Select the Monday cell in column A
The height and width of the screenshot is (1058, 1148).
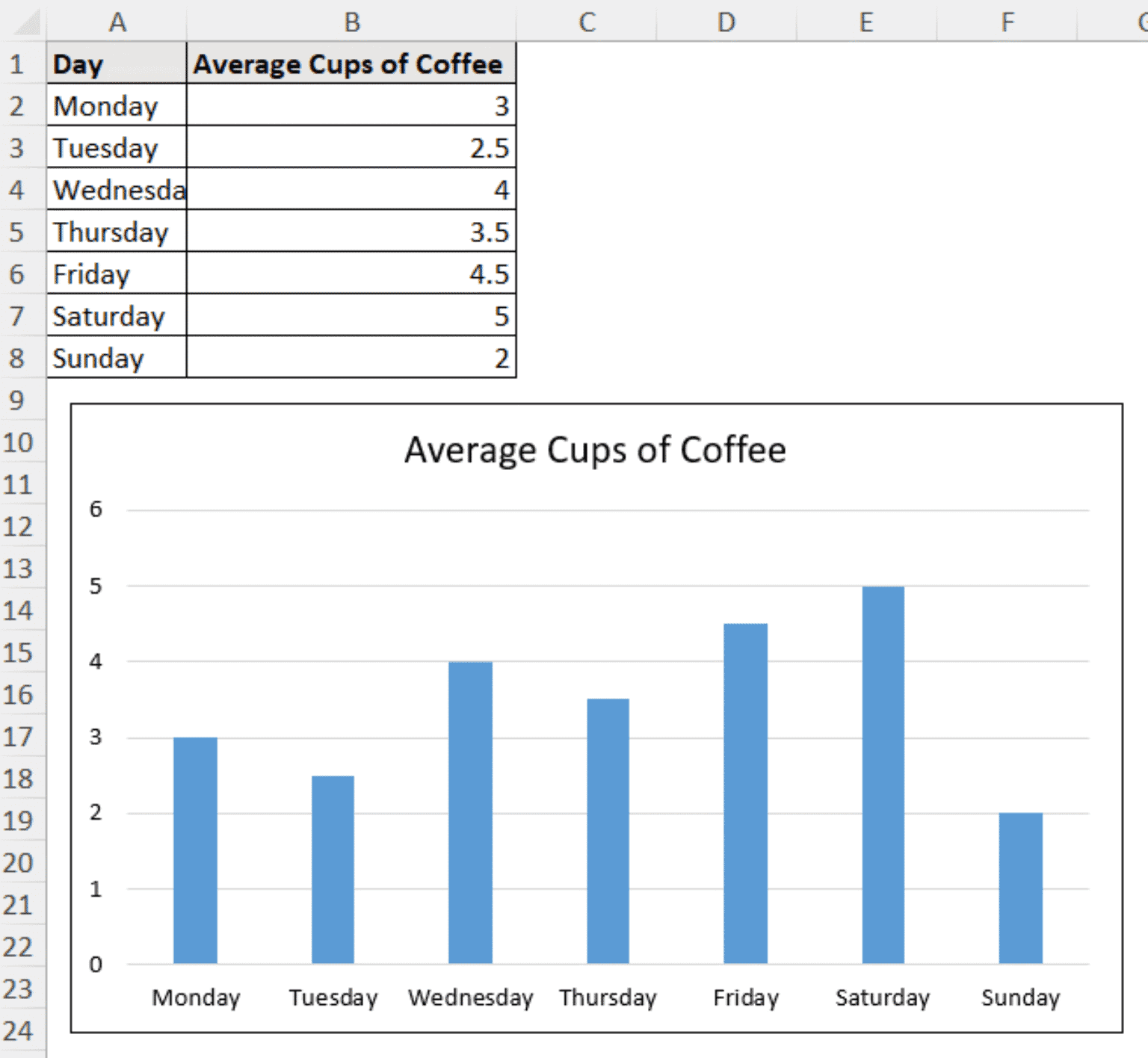pos(116,106)
